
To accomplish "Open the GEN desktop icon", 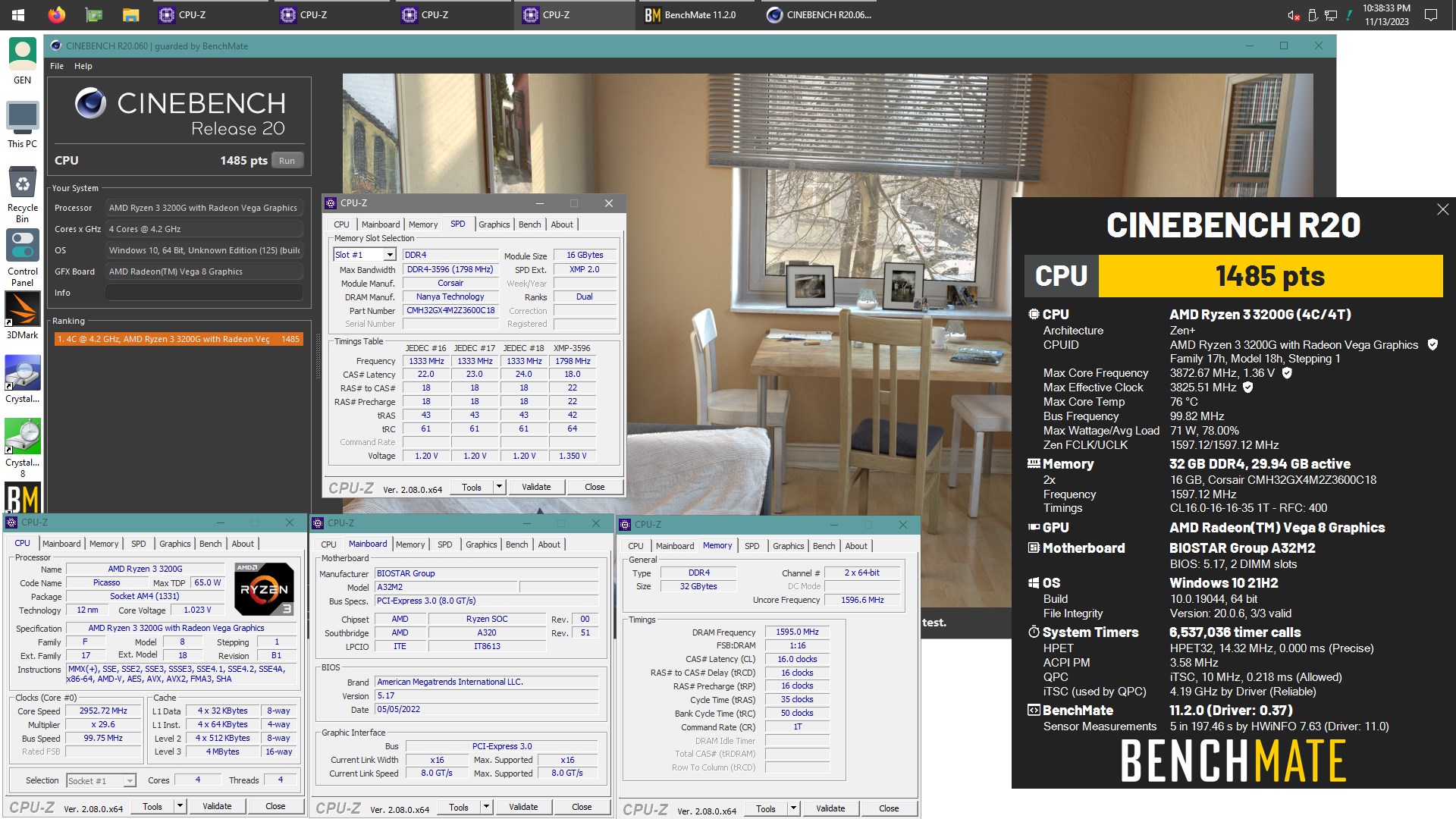I will 22,61.
